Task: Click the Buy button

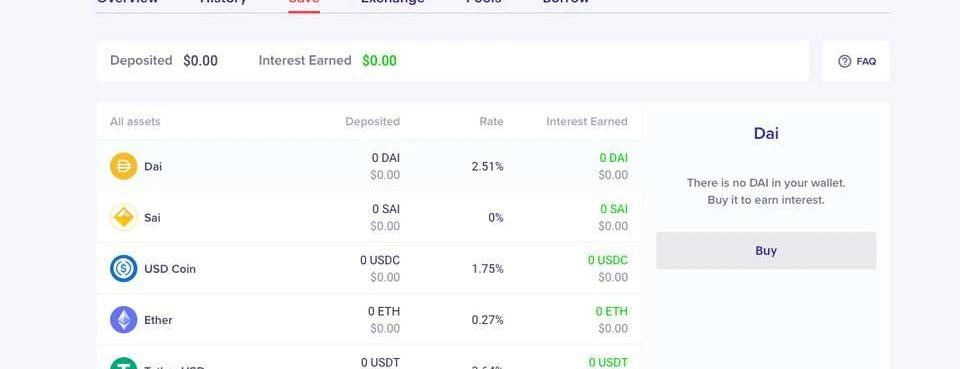Action: point(766,250)
